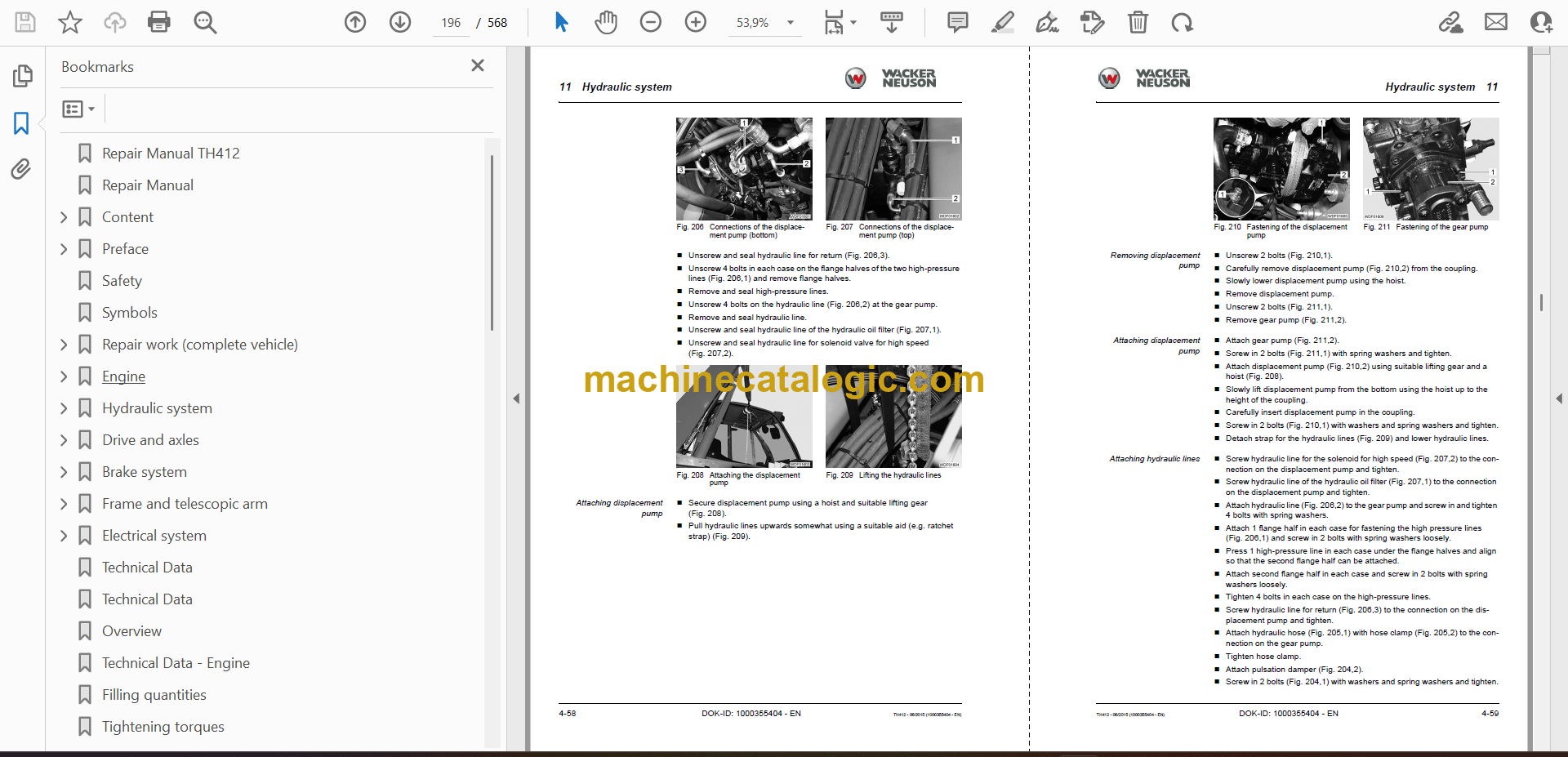Open the Engine bookmark link
This screenshot has height=757, width=1568.
[123, 376]
